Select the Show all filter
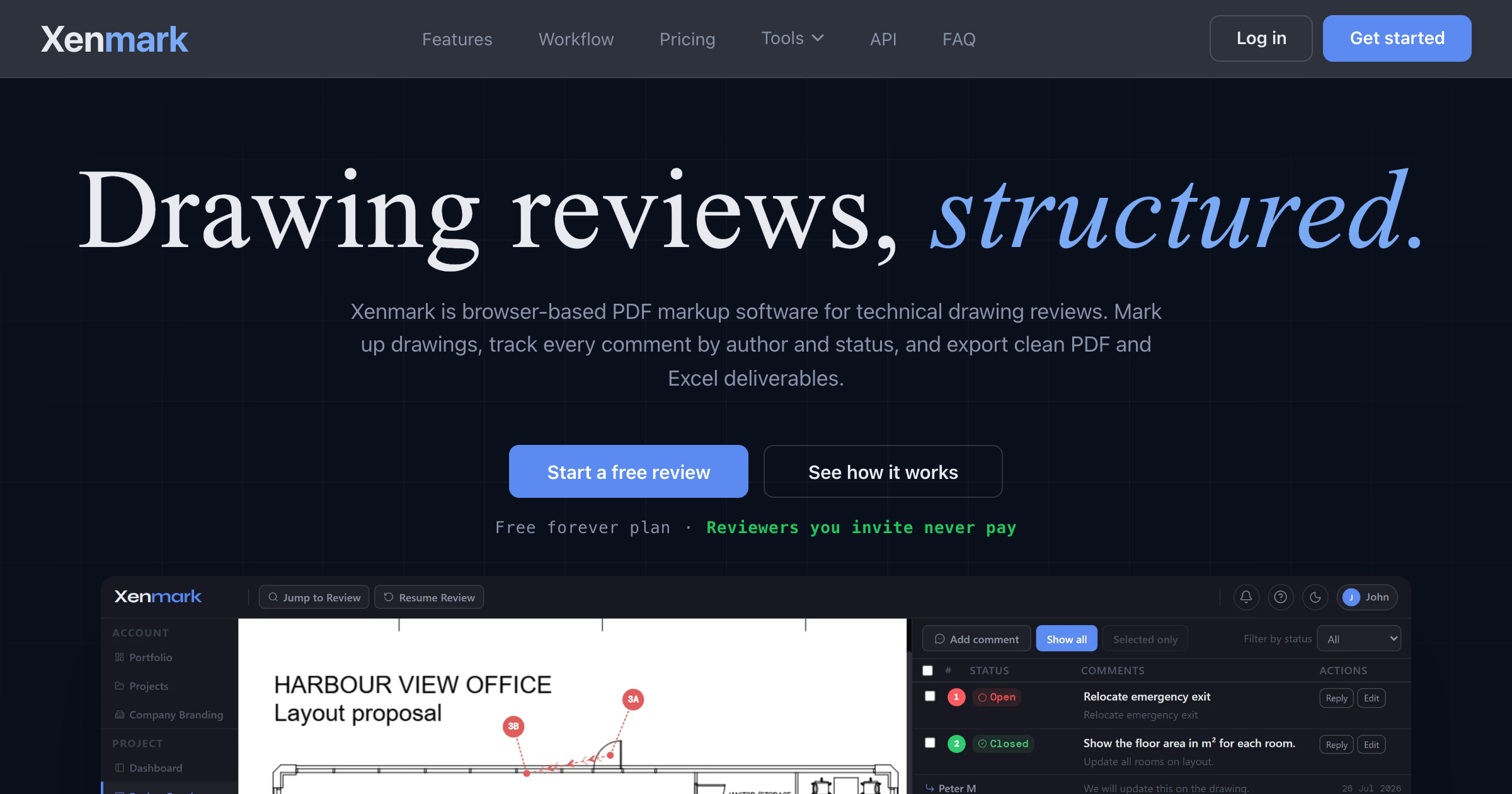This screenshot has width=1512, height=794. [1067, 638]
